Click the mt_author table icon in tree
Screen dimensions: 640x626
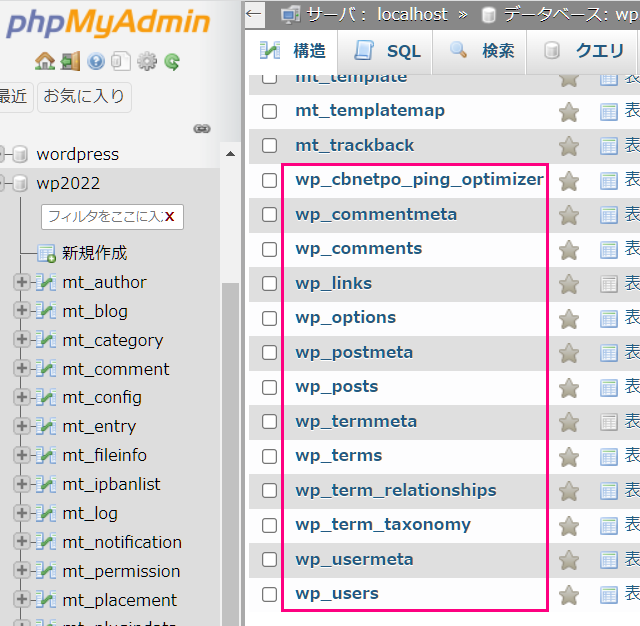[x=46, y=282]
